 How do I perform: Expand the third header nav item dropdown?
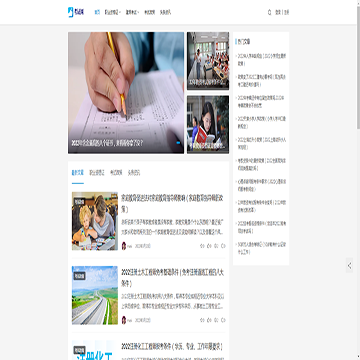coord(132,12)
